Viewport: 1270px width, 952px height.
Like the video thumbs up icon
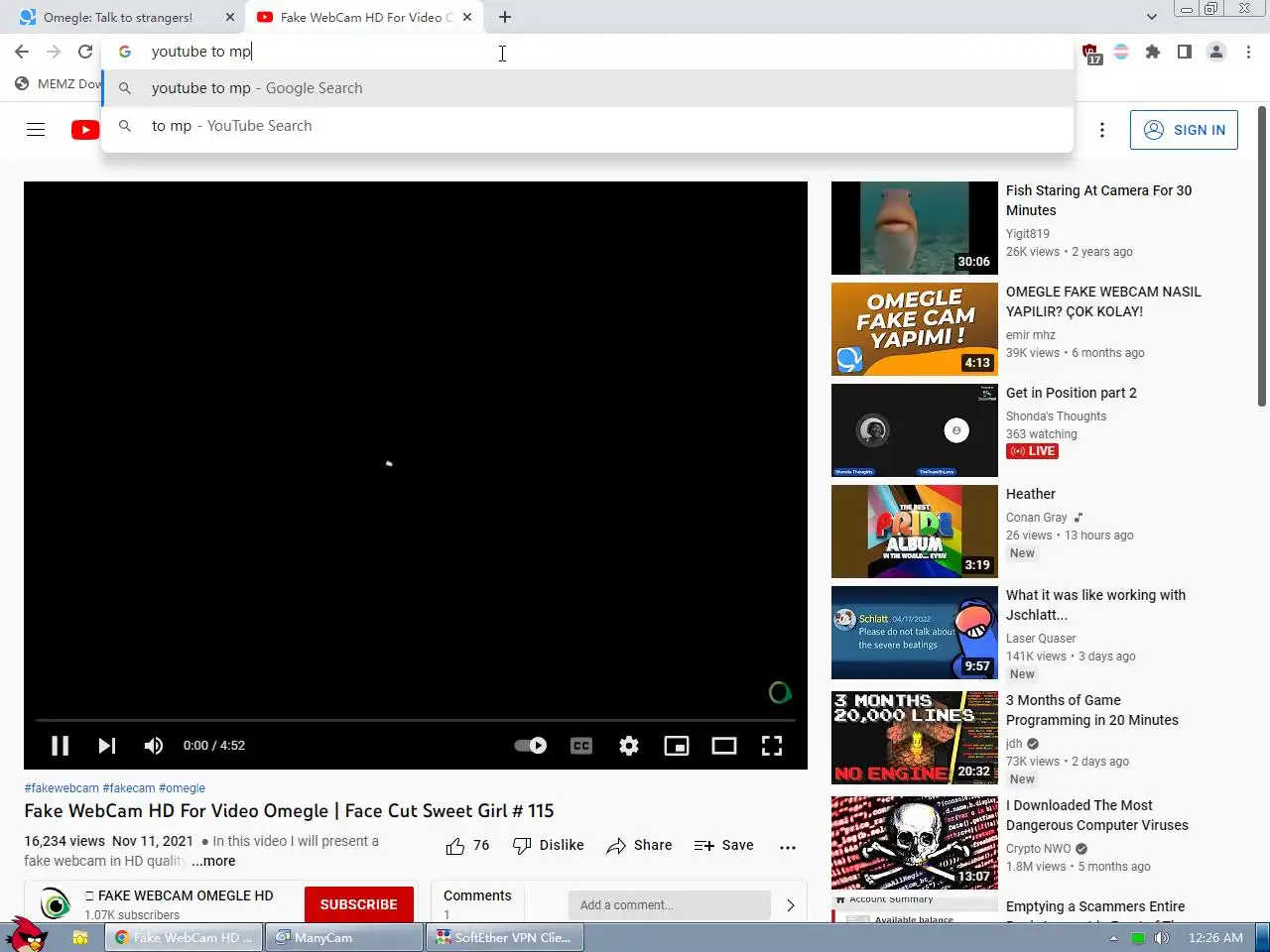click(x=455, y=846)
